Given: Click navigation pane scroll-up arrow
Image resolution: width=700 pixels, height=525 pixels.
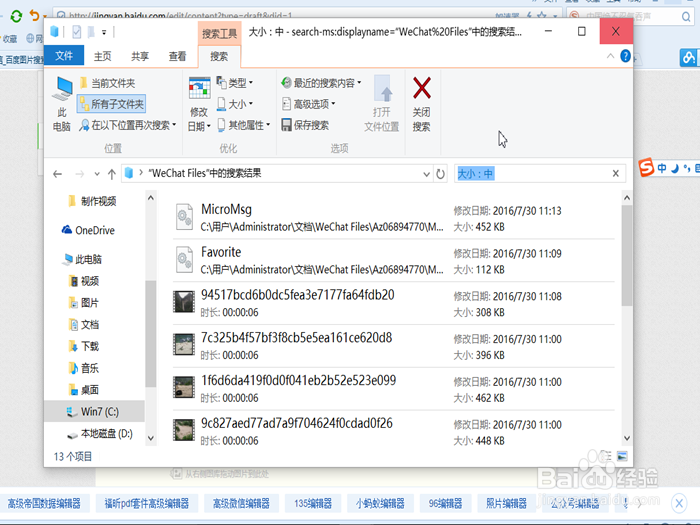Looking at the screenshot, I should pos(151,197).
